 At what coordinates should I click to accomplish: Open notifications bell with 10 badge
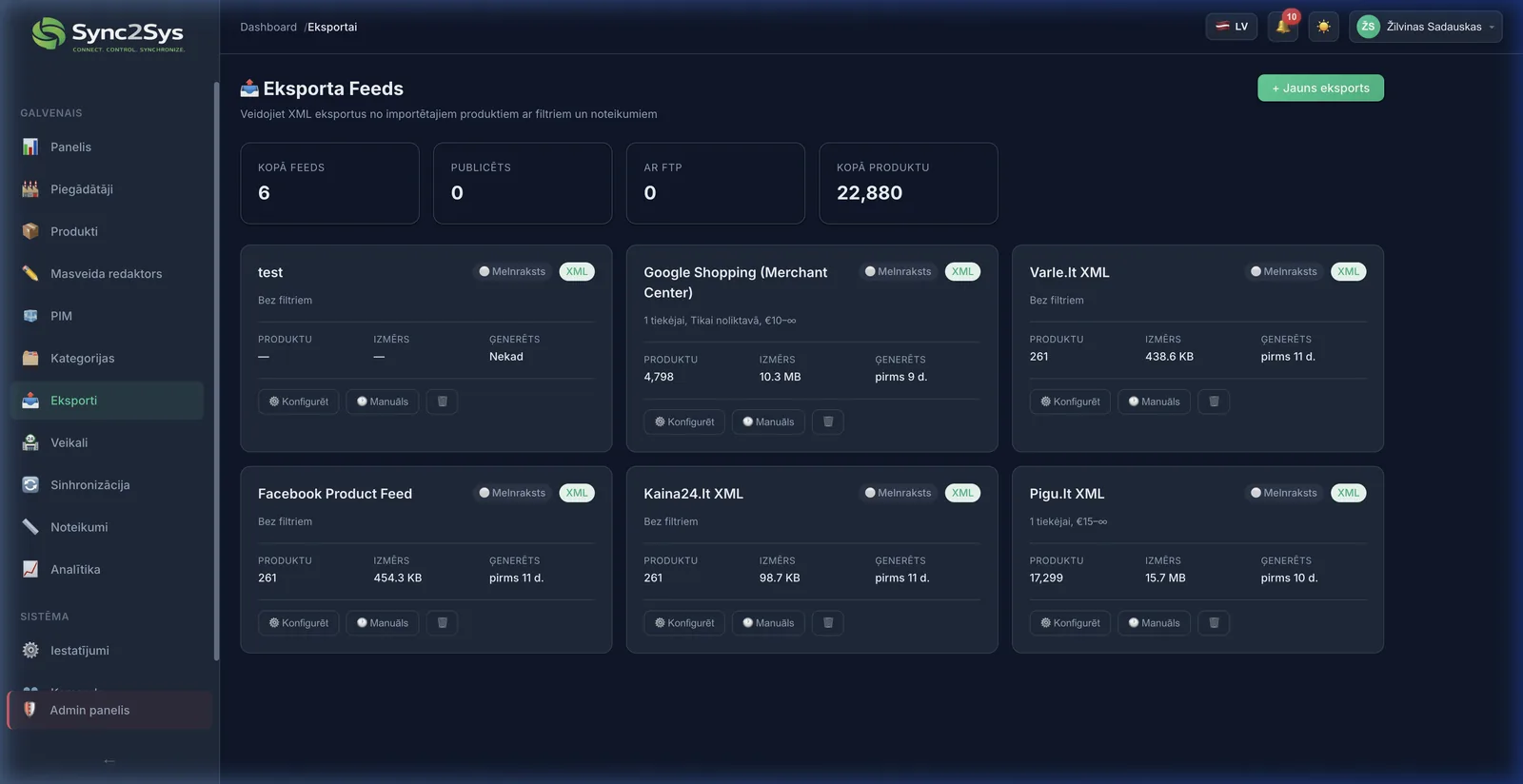click(1282, 27)
